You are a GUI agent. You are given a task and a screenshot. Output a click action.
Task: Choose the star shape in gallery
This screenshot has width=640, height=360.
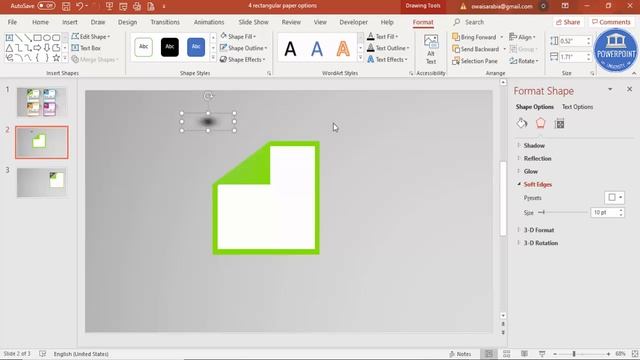coord(56,58)
